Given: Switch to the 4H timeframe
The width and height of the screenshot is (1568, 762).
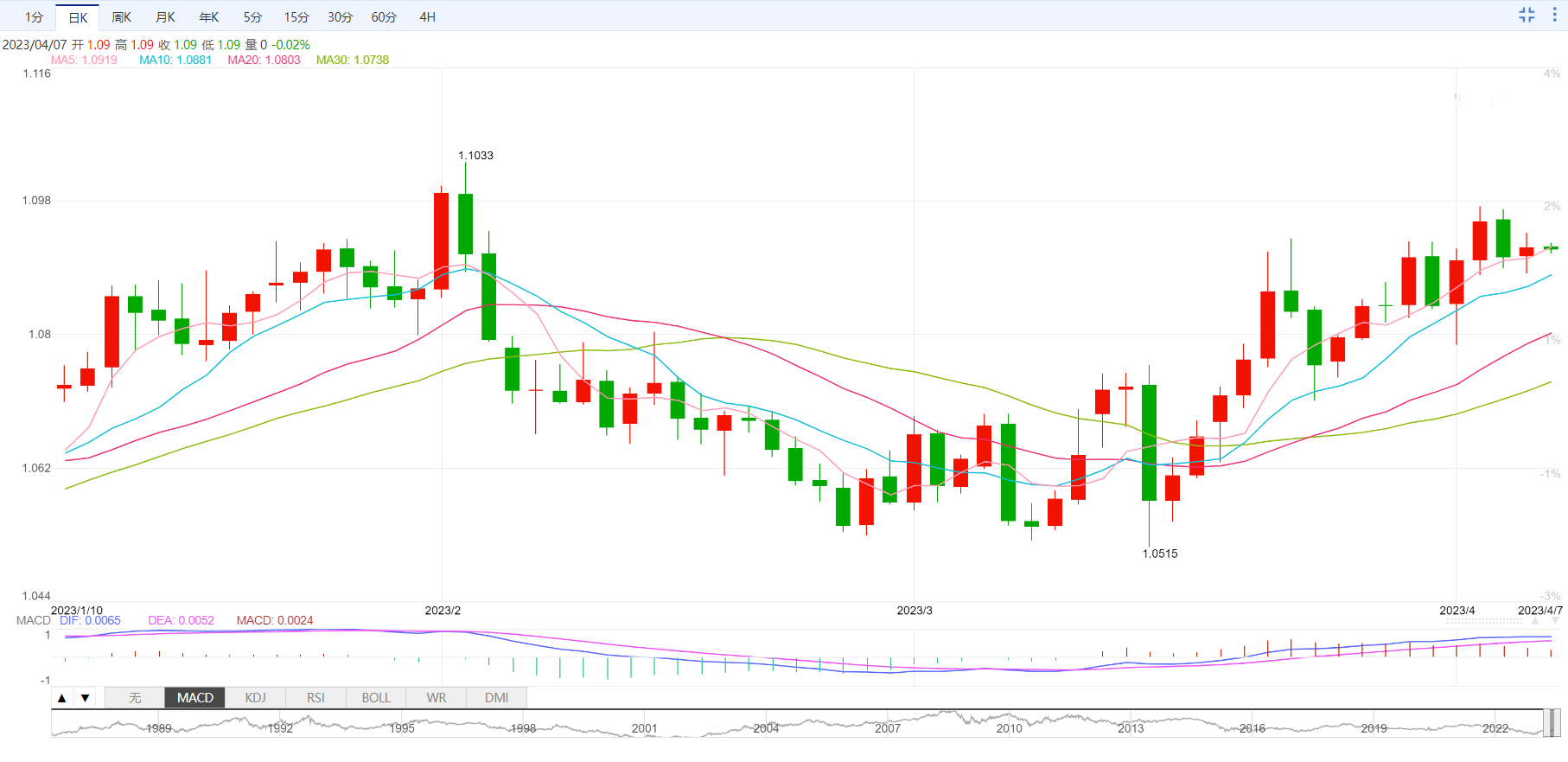Looking at the screenshot, I should coord(427,17).
